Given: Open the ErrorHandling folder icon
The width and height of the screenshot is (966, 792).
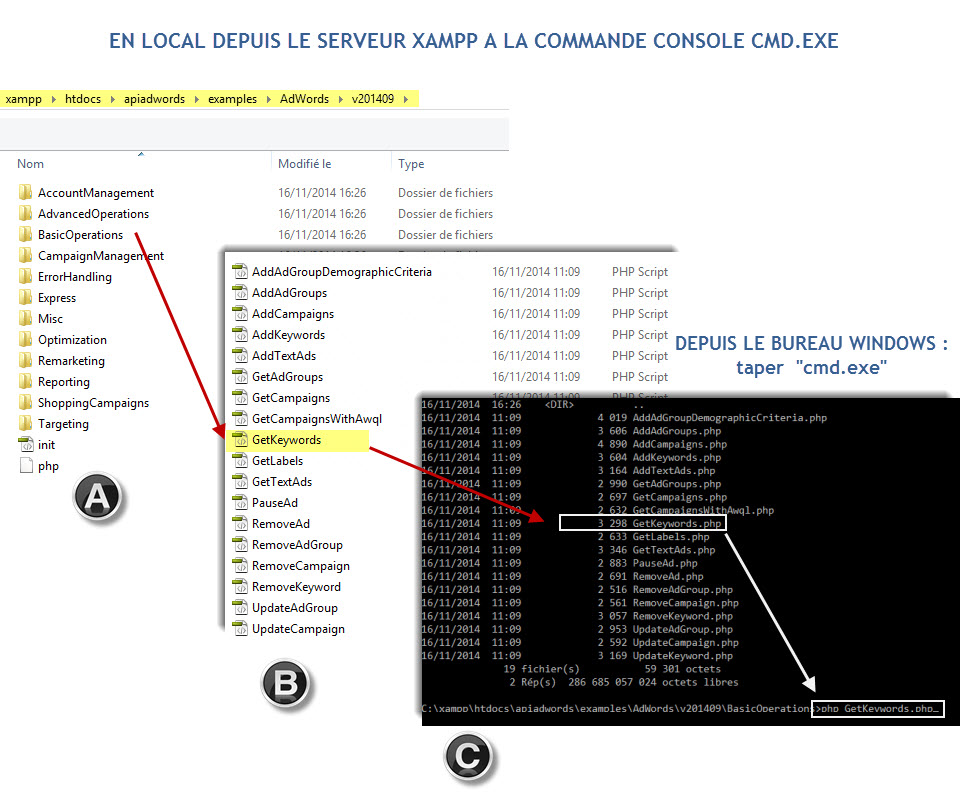Looking at the screenshot, I should (25, 277).
